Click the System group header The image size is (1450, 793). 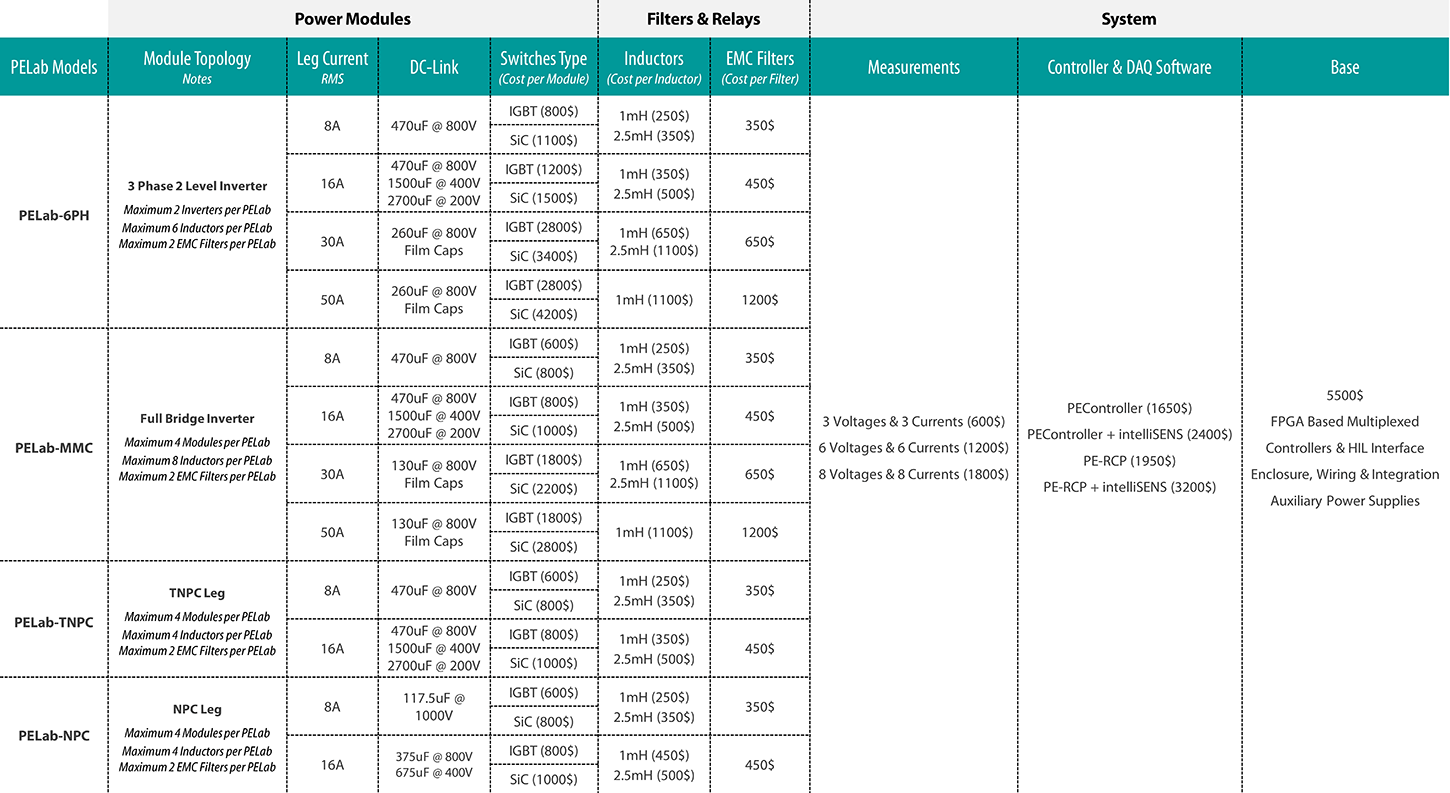[1129, 19]
